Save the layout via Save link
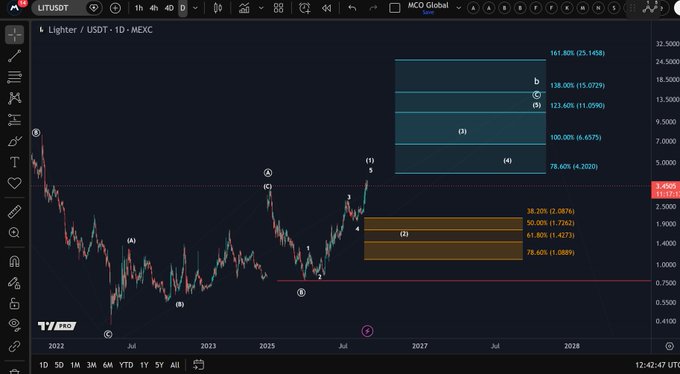This screenshot has height=374, width=680. pos(428,13)
